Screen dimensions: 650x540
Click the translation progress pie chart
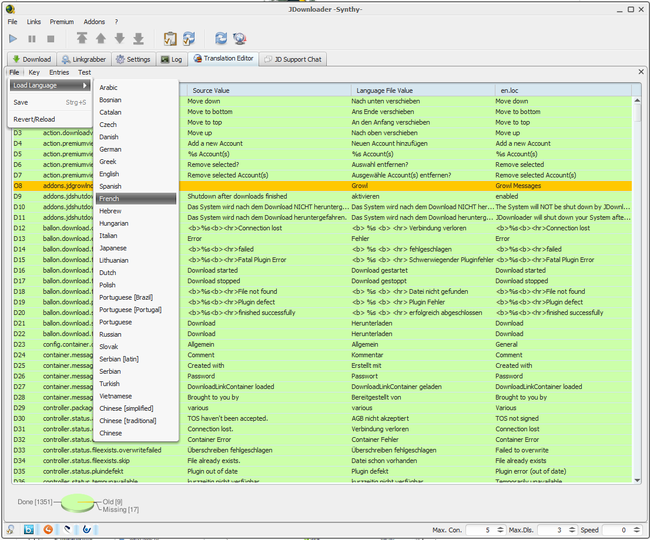(78, 503)
